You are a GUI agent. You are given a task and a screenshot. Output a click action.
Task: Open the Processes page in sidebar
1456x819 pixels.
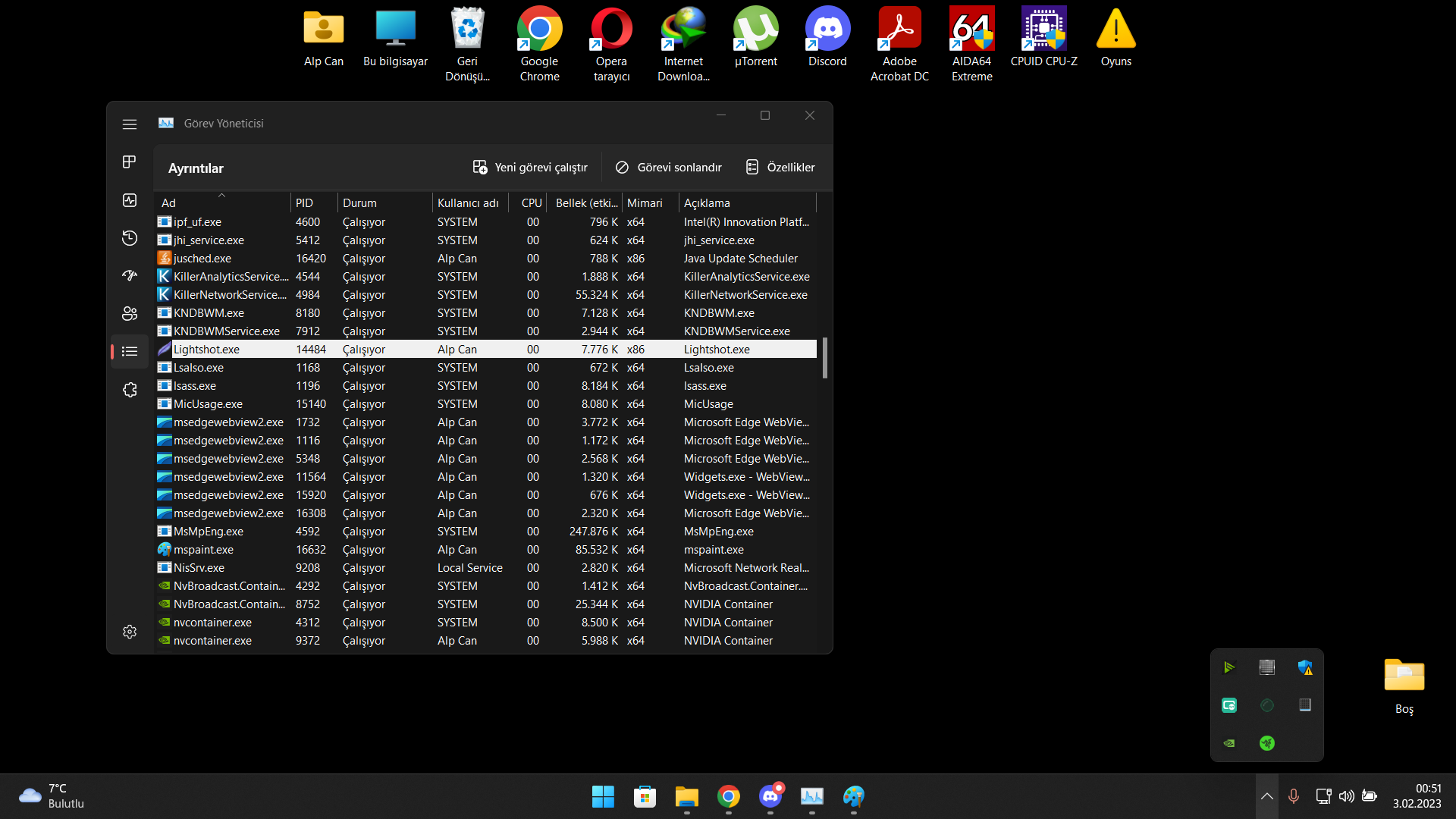(x=129, y=162)
